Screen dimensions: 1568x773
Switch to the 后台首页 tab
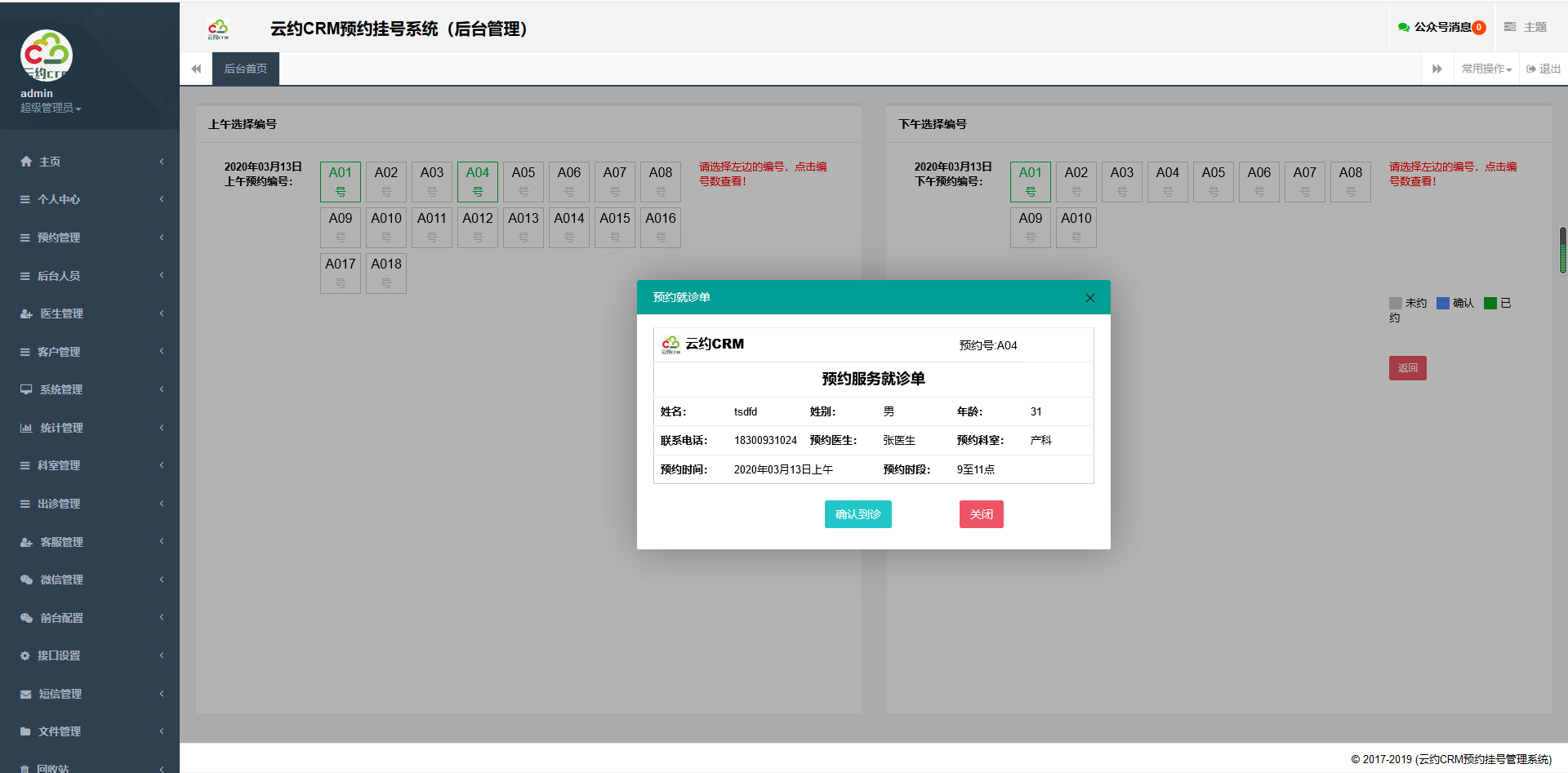click(246, 69)
